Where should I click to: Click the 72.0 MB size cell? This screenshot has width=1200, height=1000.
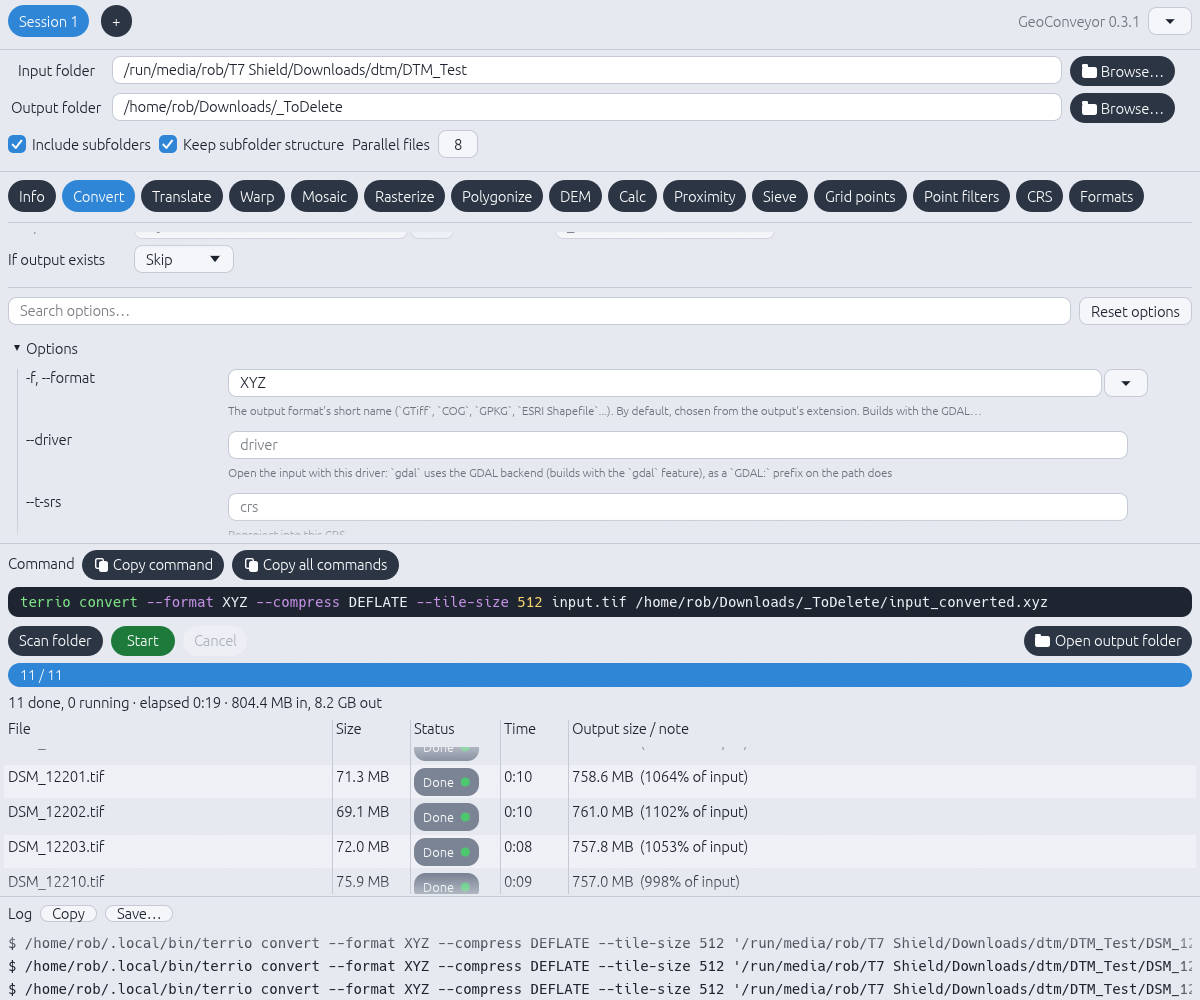(362, 847)
